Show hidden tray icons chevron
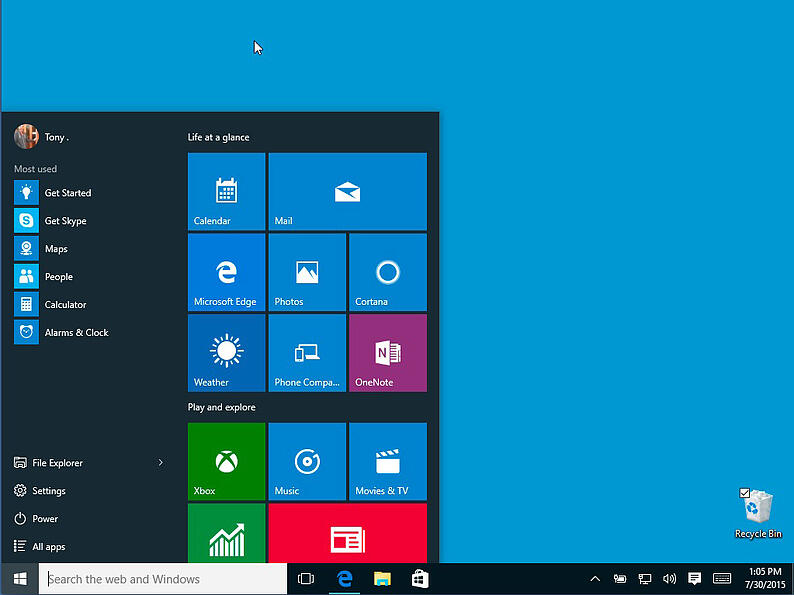This screenshot has width=794, height=595. coord(596,578)
